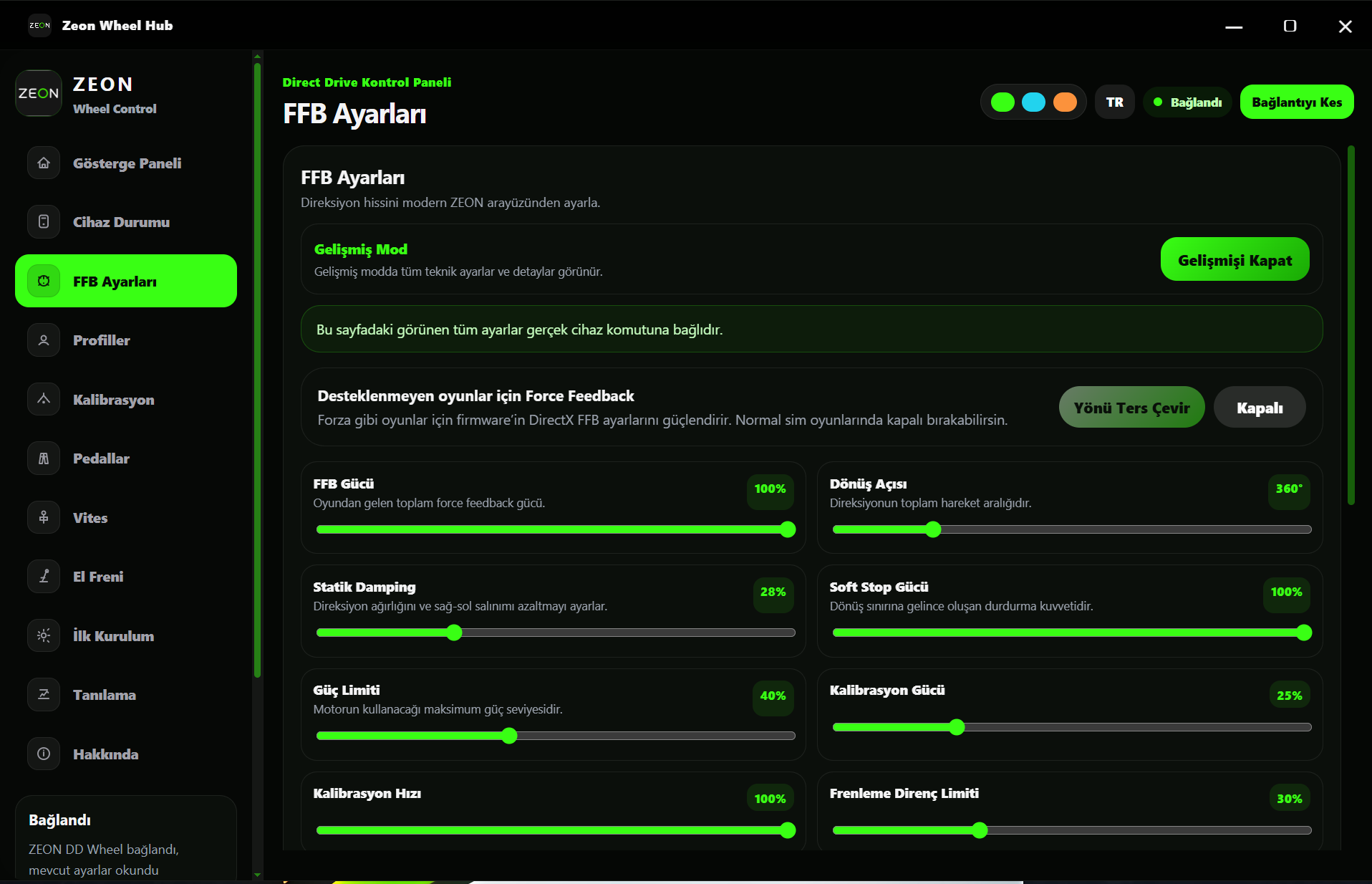Select the green theme color swatch
The width and height of the screenshot is (1372, 884).
pyautogui.click(x=1003, y=102)
